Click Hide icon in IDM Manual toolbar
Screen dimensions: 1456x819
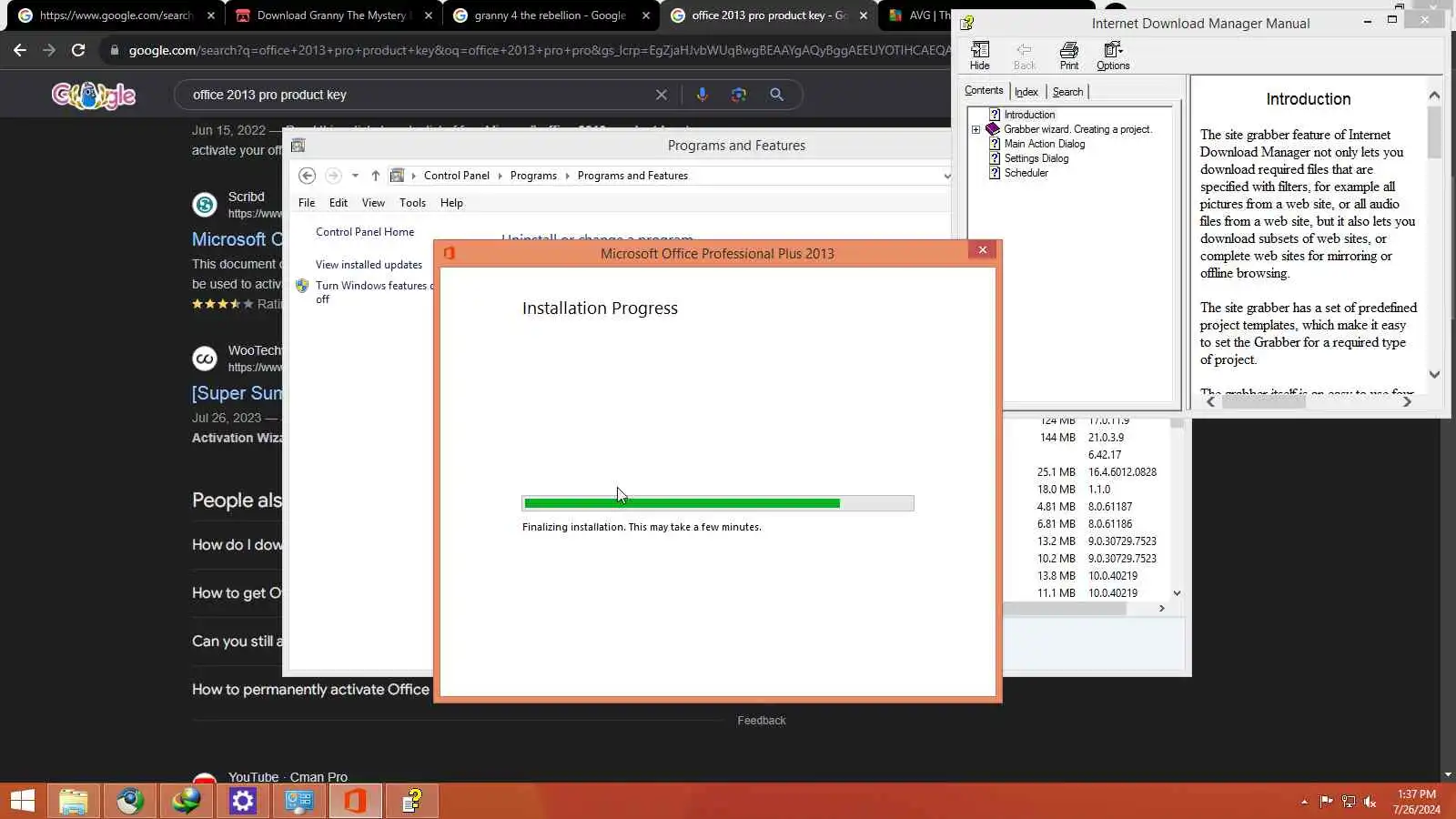[980, 56]
